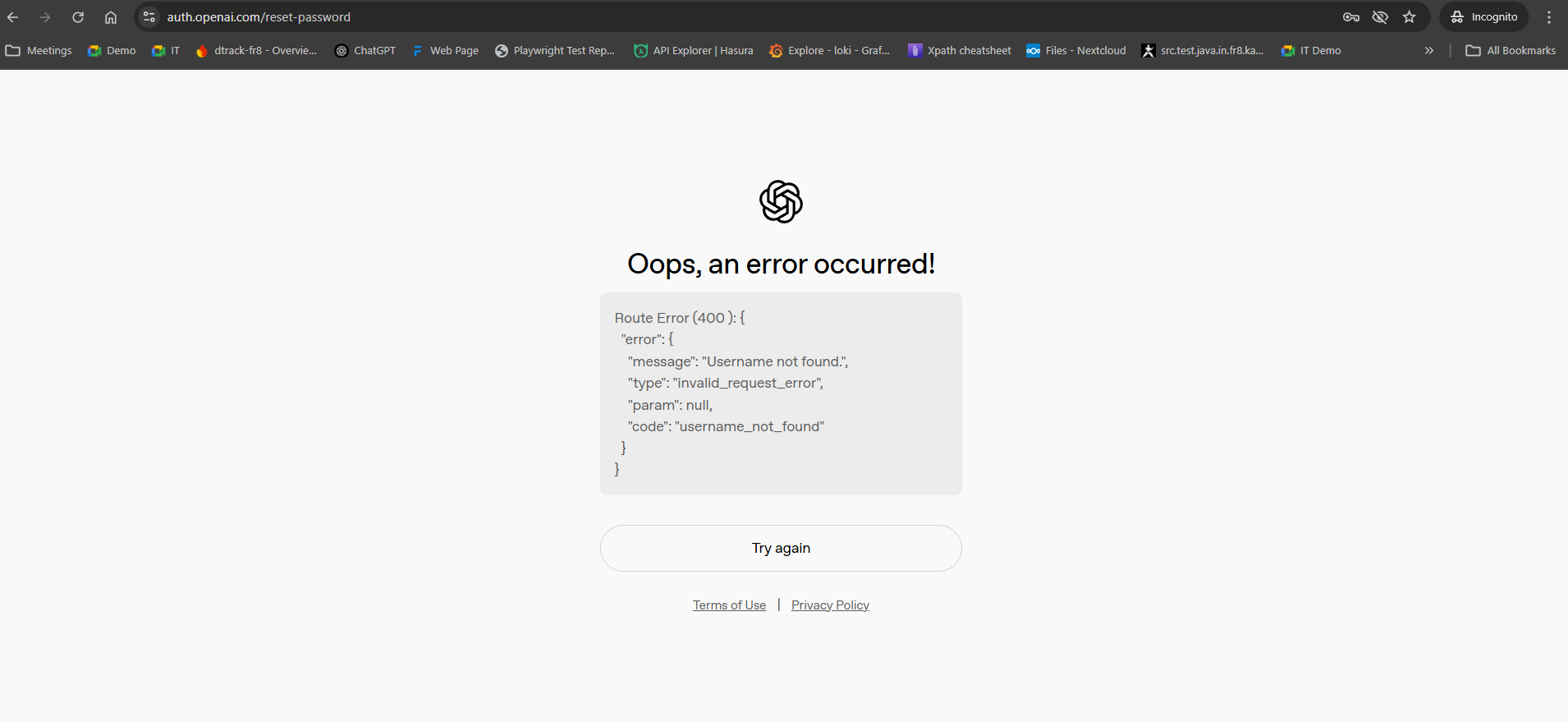
Task: Open the Xpath cheatsheet bookmark
Action: [960, 51]
